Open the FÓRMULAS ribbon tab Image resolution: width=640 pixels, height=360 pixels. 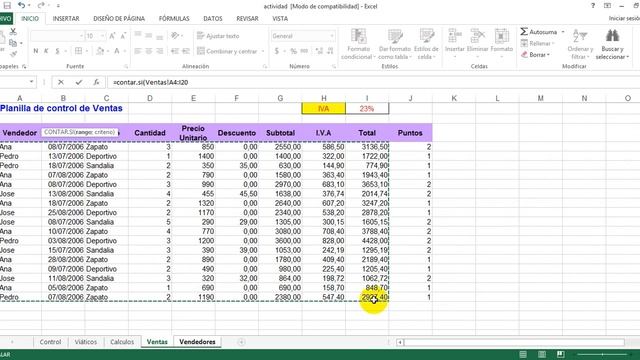pyautogui.click(x=174, y=18)
